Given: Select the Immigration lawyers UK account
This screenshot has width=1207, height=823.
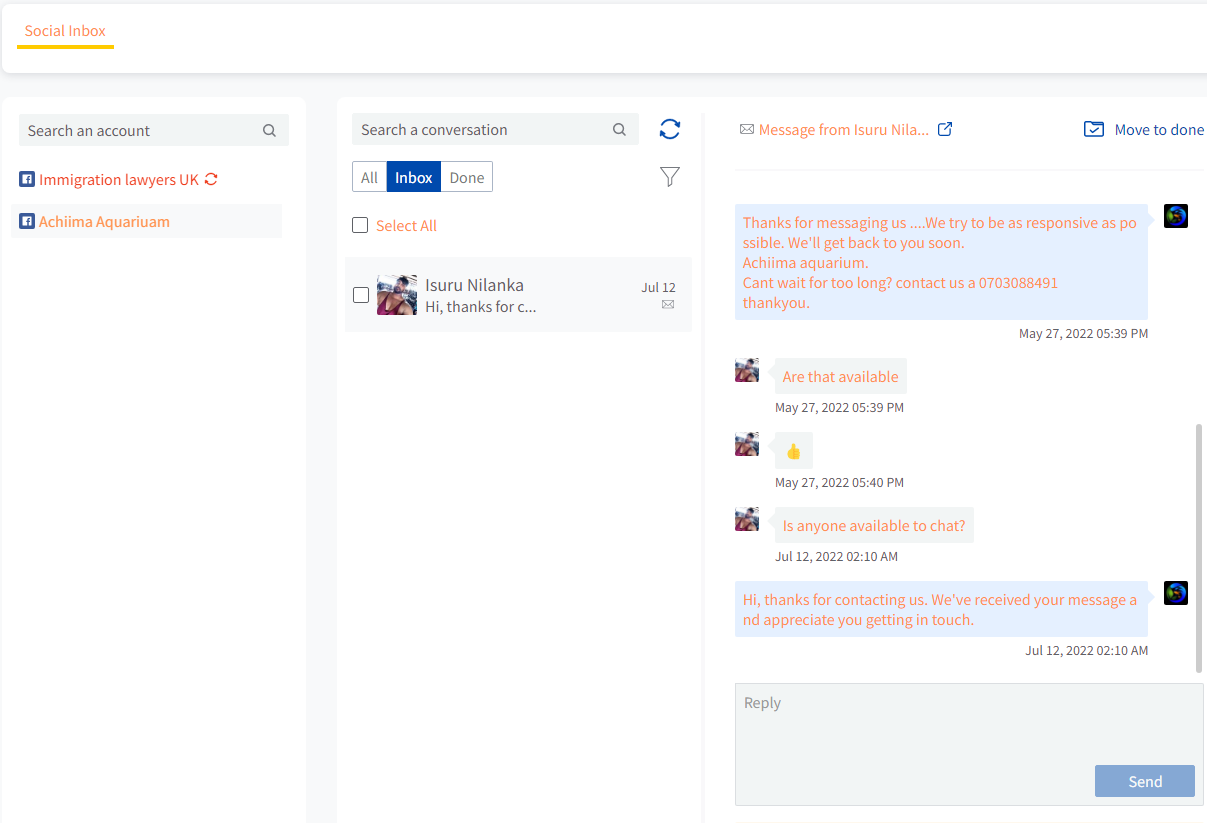Looking at the screenshot, I should click(x=118, y=180).
